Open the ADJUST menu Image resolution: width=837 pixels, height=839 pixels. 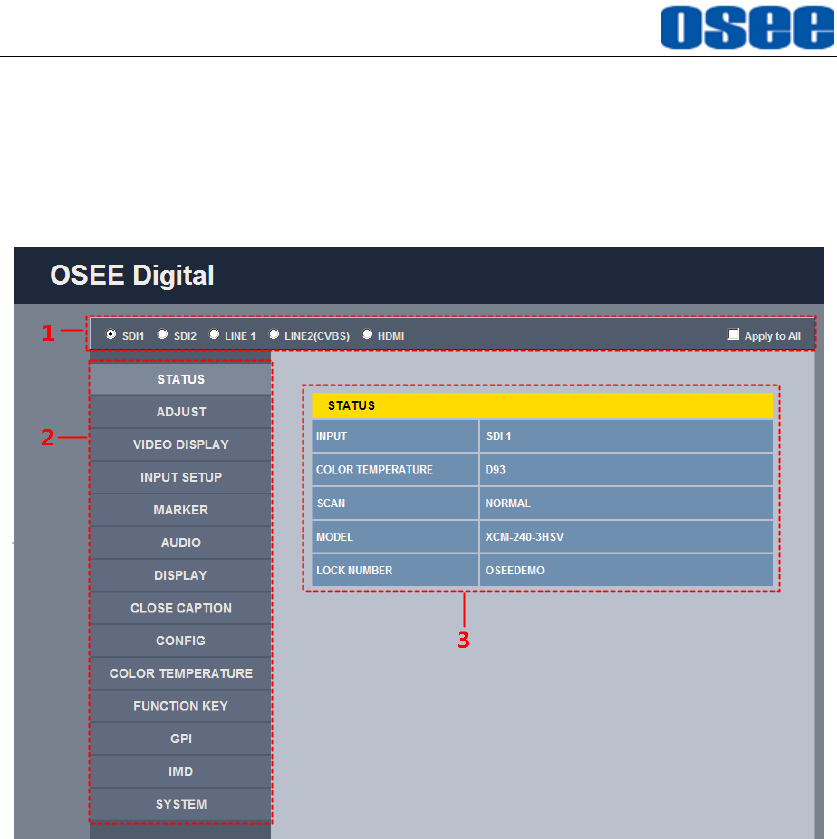(x=181, y=412)
